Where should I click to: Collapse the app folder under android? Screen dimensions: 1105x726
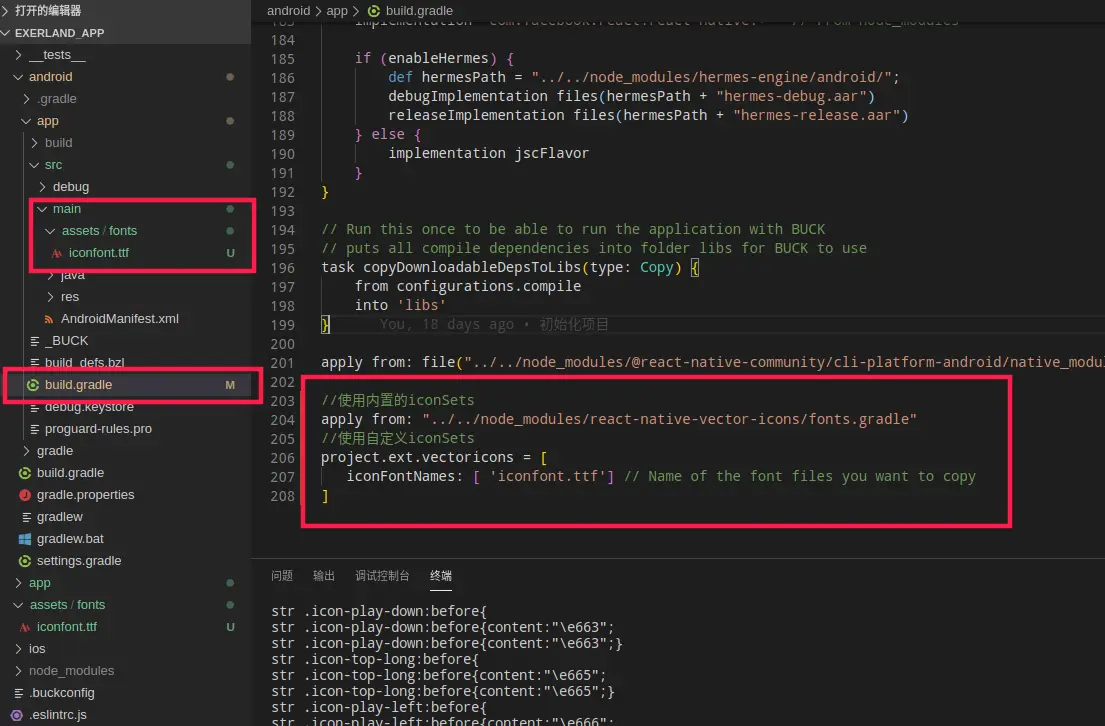(47, 121)
